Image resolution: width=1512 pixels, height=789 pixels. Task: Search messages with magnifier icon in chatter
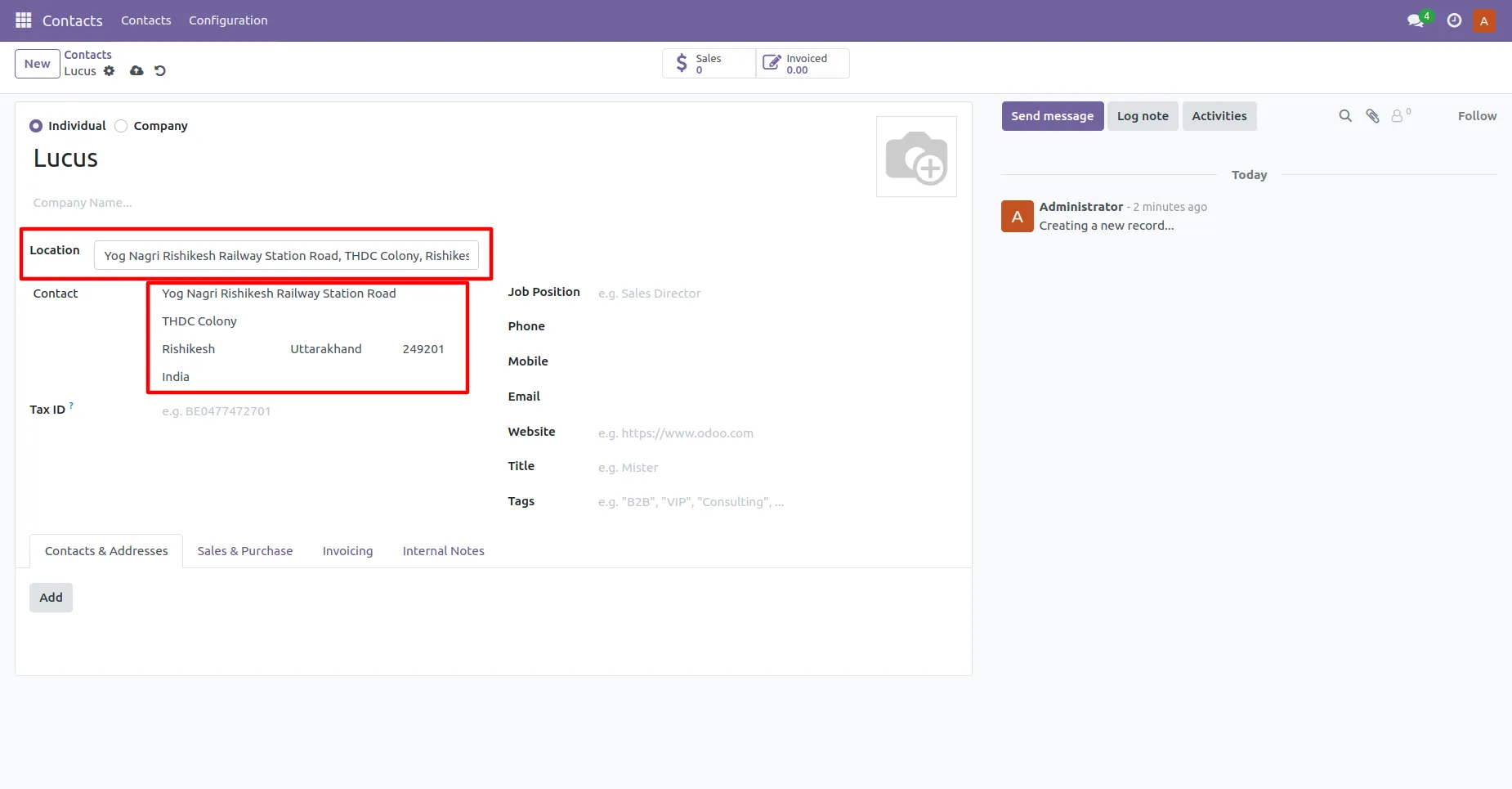click(x=1345, y=116)
